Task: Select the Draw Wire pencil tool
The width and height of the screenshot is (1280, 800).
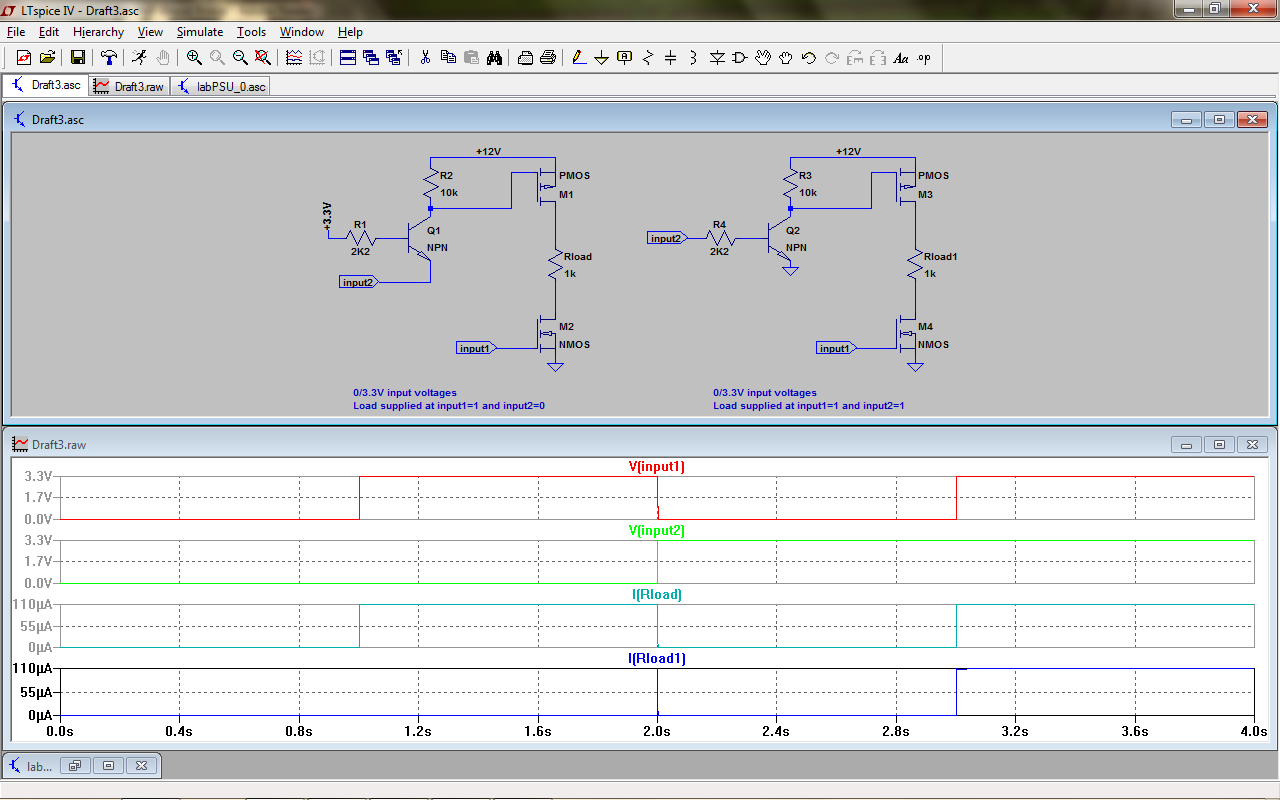Action: point(578,58)
